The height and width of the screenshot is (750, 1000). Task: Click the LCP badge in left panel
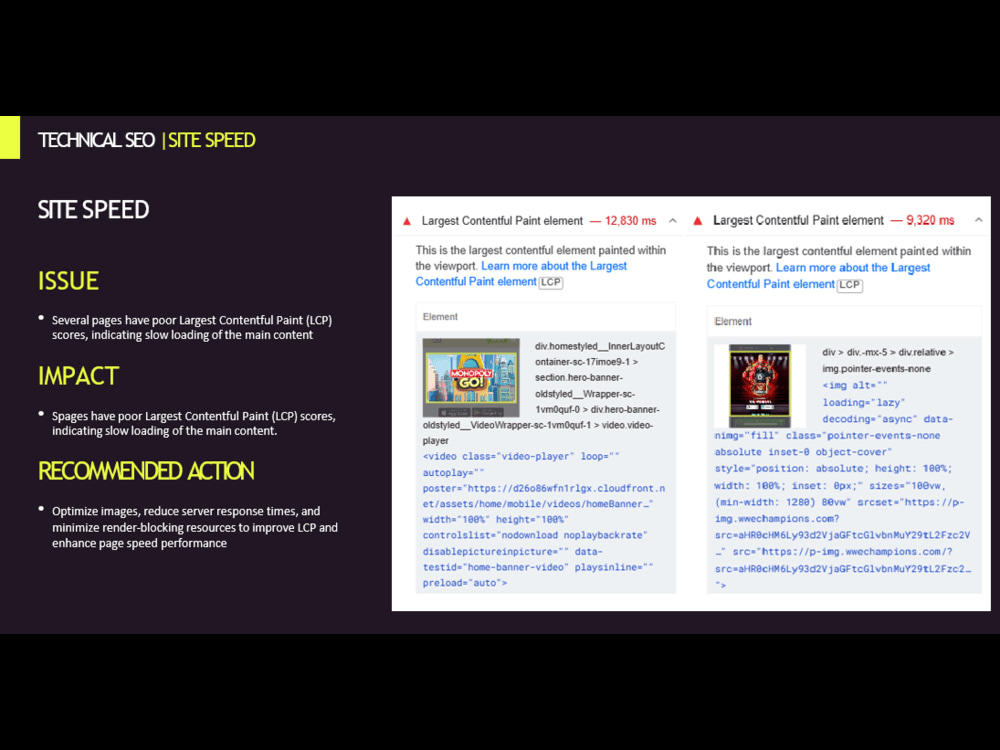click(x=551, y=283)
